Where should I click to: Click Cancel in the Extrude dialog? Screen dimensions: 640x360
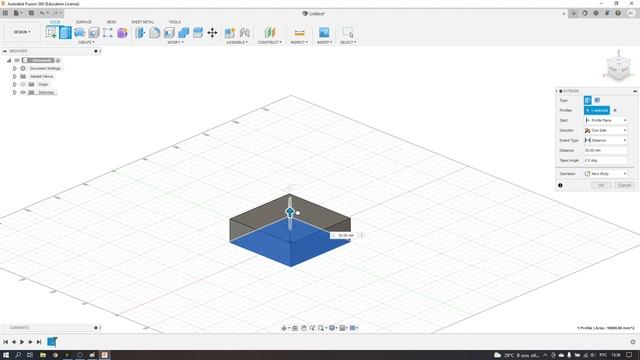[624, 185]
